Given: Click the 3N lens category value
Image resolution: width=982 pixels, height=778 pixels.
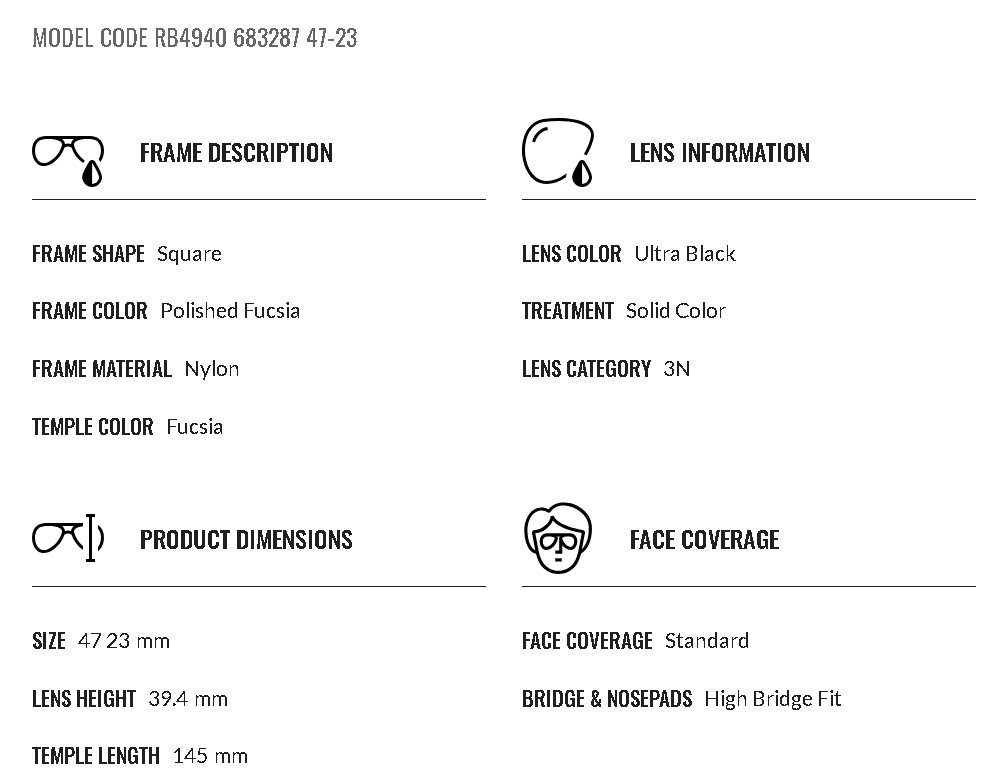Looking at the screenshot, I should tap(677, 369).
